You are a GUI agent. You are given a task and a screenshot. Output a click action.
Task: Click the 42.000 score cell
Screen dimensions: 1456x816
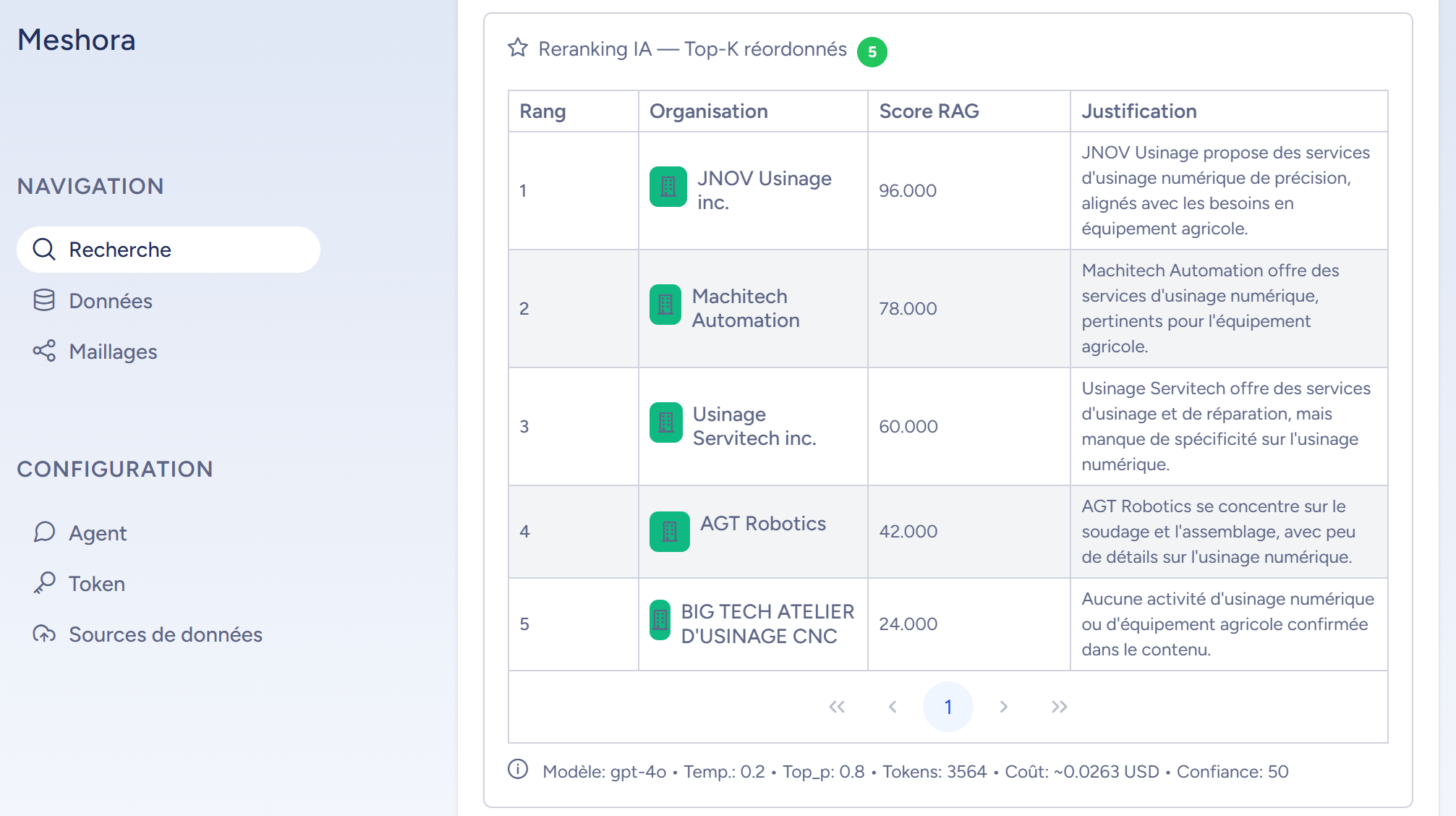pos(969,532)
